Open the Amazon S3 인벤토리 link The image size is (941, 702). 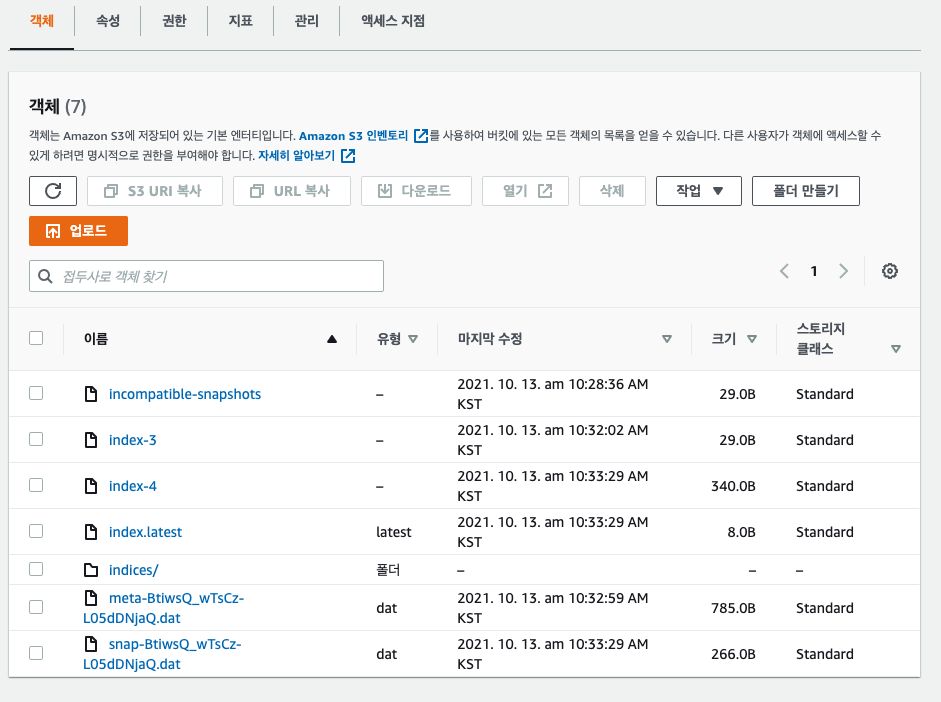(x=353, y=136)
